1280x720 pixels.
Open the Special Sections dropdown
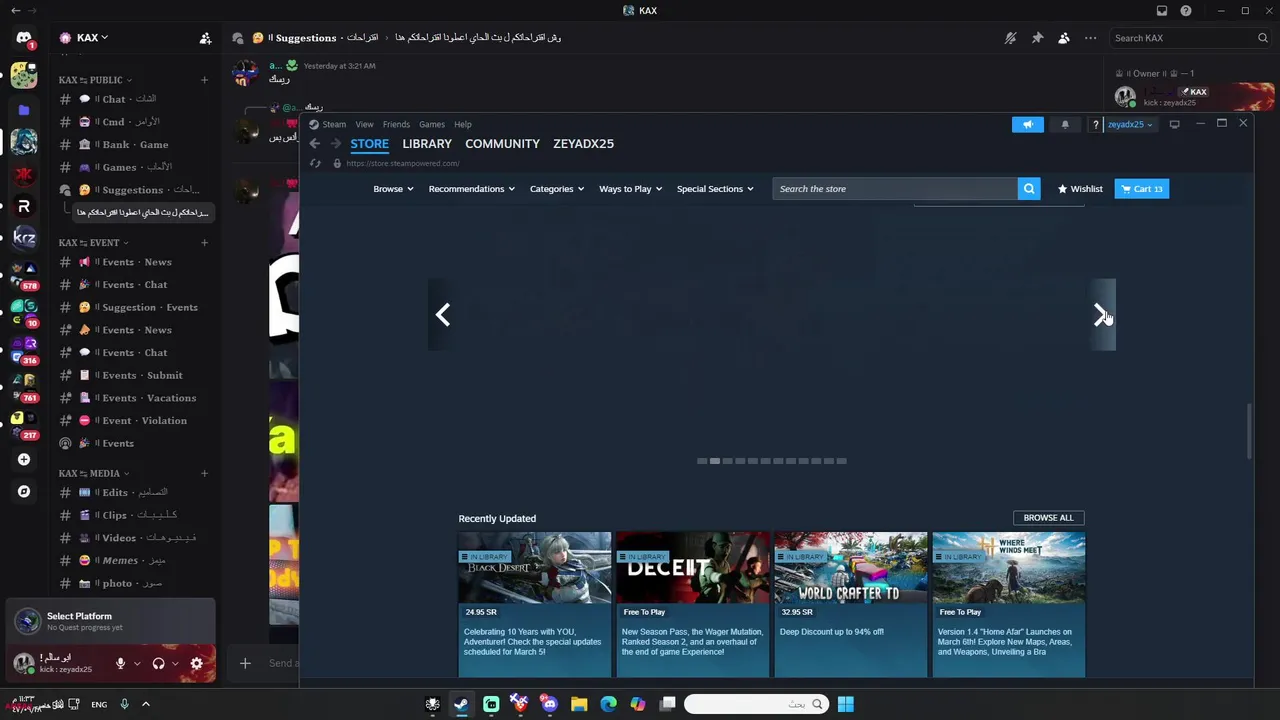point(715,189)
